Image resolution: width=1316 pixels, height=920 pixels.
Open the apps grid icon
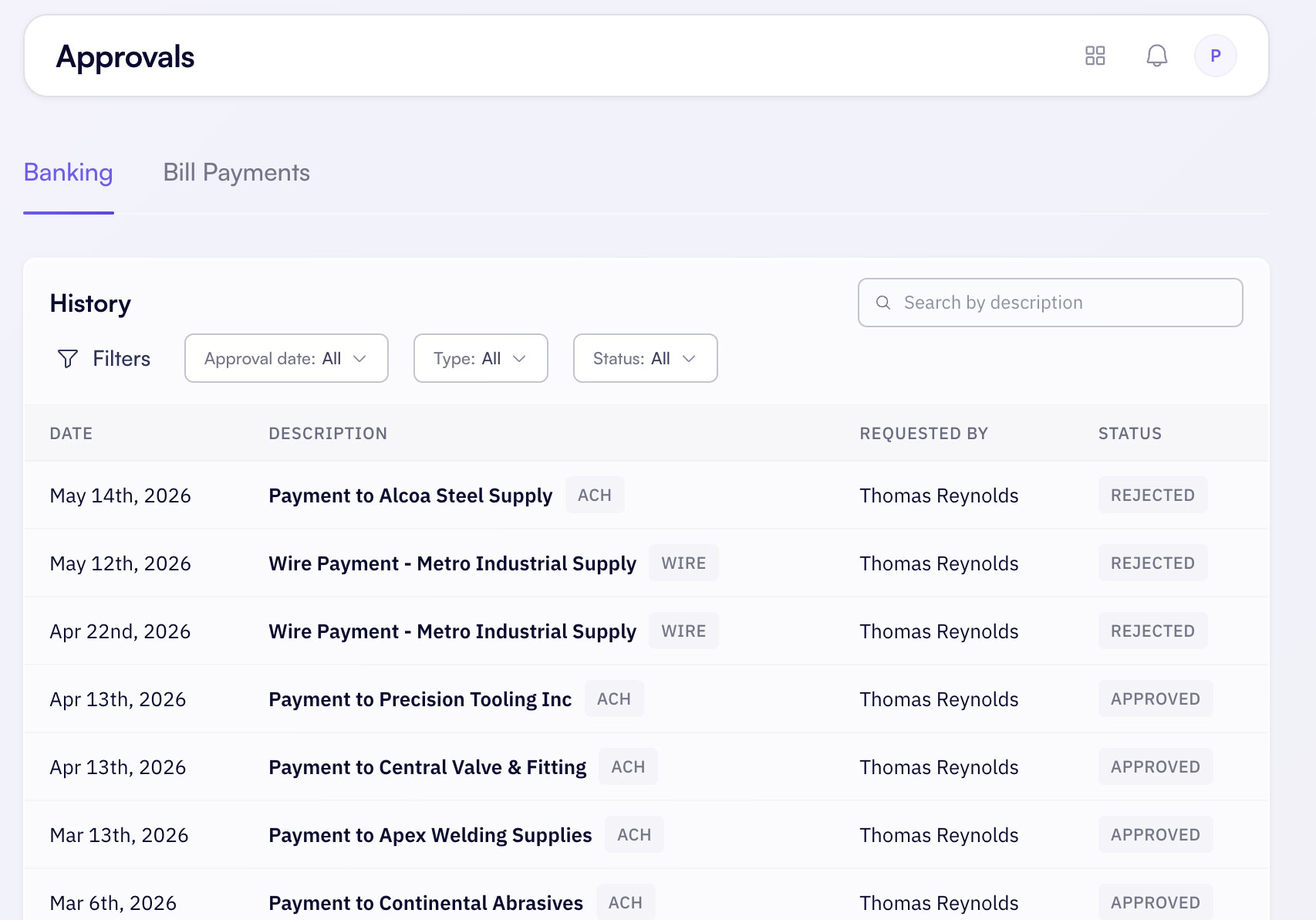coord(1095,56)
